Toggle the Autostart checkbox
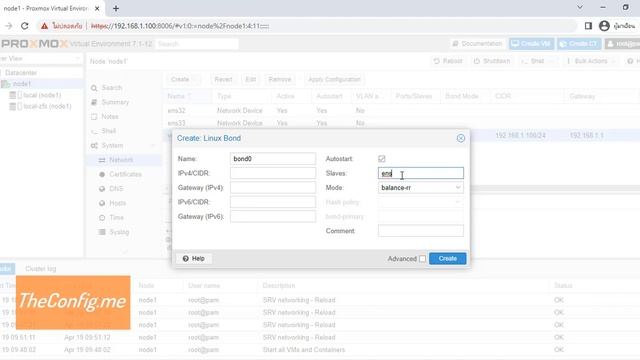 click(x=382, y=159)
